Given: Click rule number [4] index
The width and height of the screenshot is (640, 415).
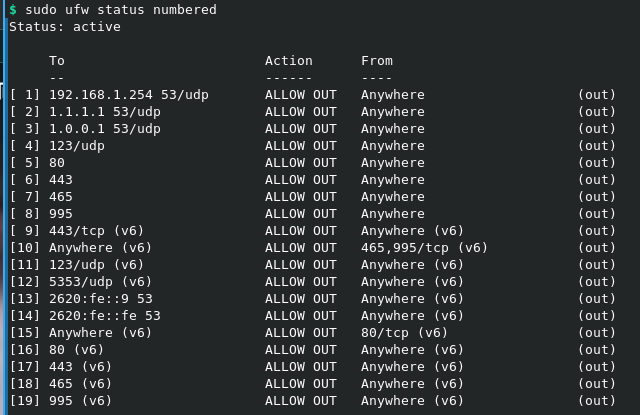Looking at the screenshot, I should coord(24,146).
